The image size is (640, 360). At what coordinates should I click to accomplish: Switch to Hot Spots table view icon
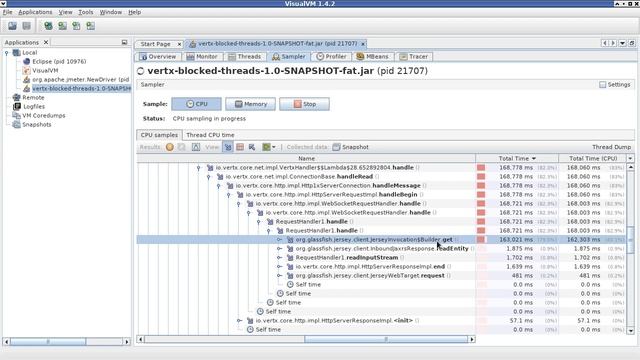(240, 147)
